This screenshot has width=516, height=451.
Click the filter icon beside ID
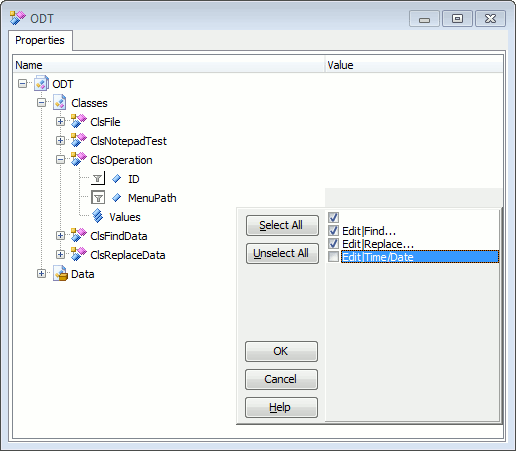point(98,179)
